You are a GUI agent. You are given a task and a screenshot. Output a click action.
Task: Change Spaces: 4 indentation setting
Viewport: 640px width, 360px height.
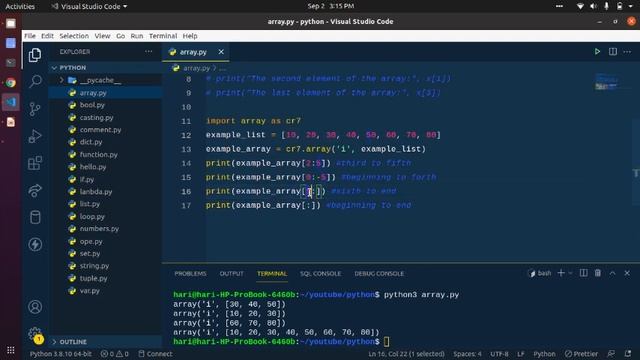467,353
